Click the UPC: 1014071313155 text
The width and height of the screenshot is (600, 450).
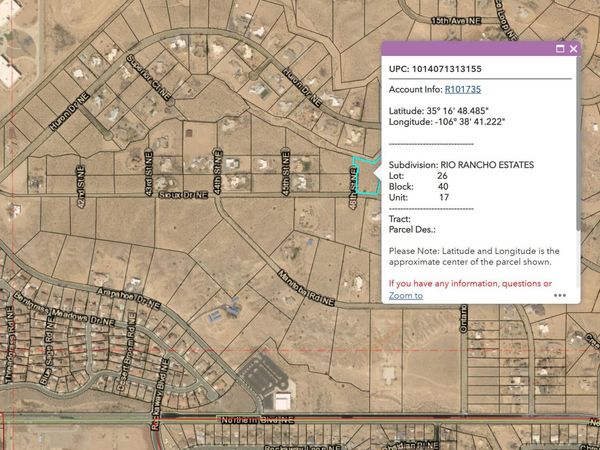coord(435,69)
